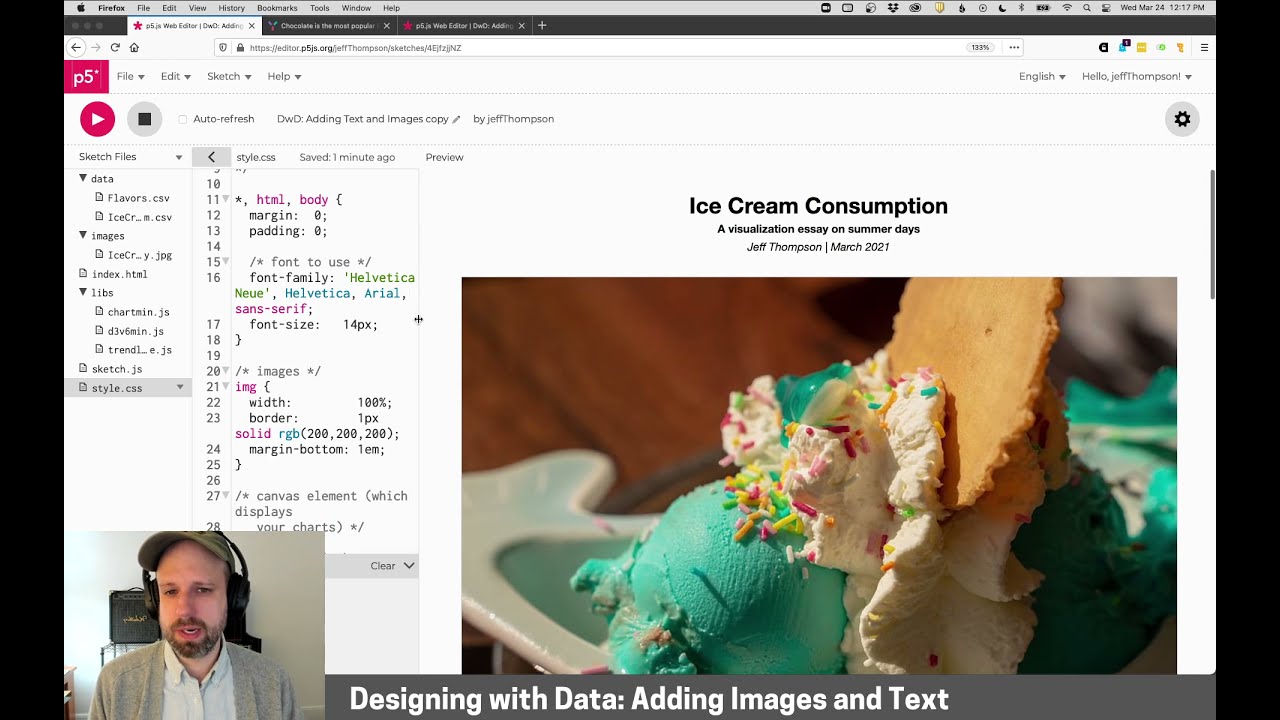Viewport: 1280px width, 720px height.
Task: Go back in Firefox
Action: [x=76, y=47]
